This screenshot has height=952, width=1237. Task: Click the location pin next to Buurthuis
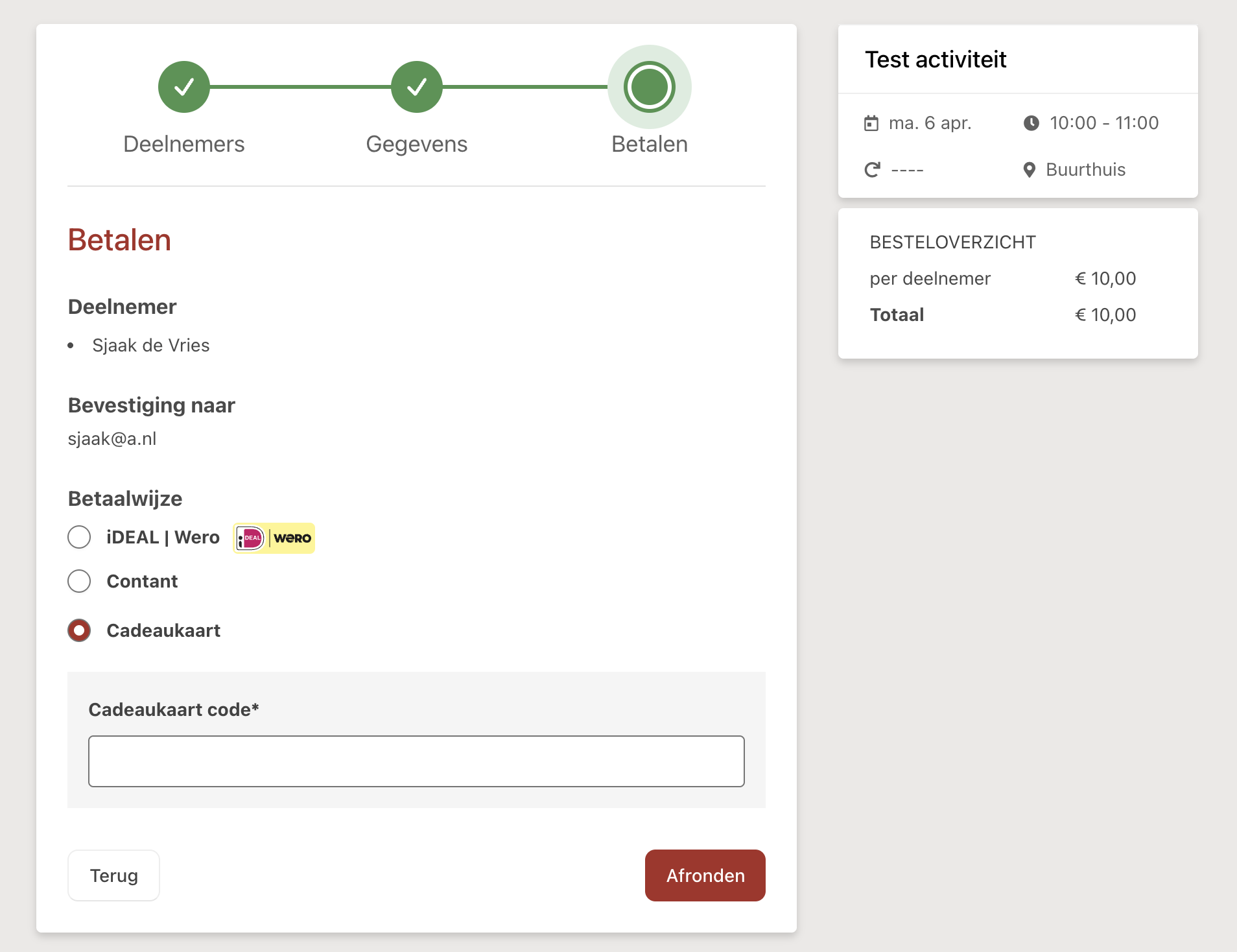pyautogui.click(x=1029, y=170)
